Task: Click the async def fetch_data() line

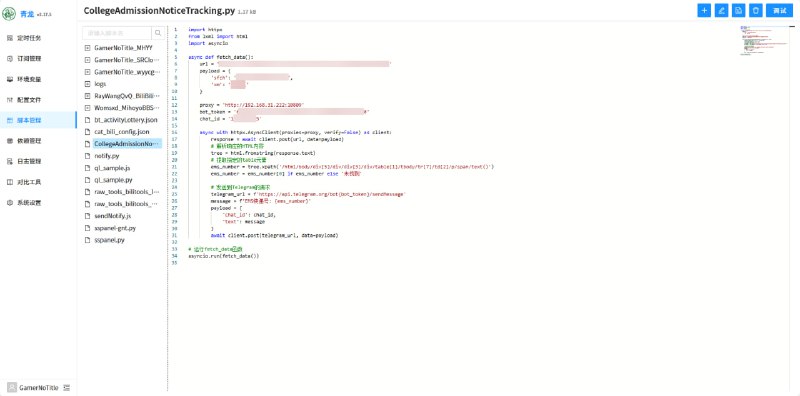Action: pos(220,57)
